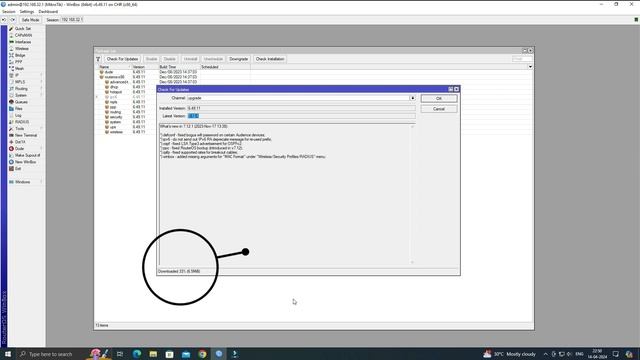The height and width of the screenshot is (360, 640).
Task: Click the redo arrow in the toolbar
Action: click(x=13, y=20)
